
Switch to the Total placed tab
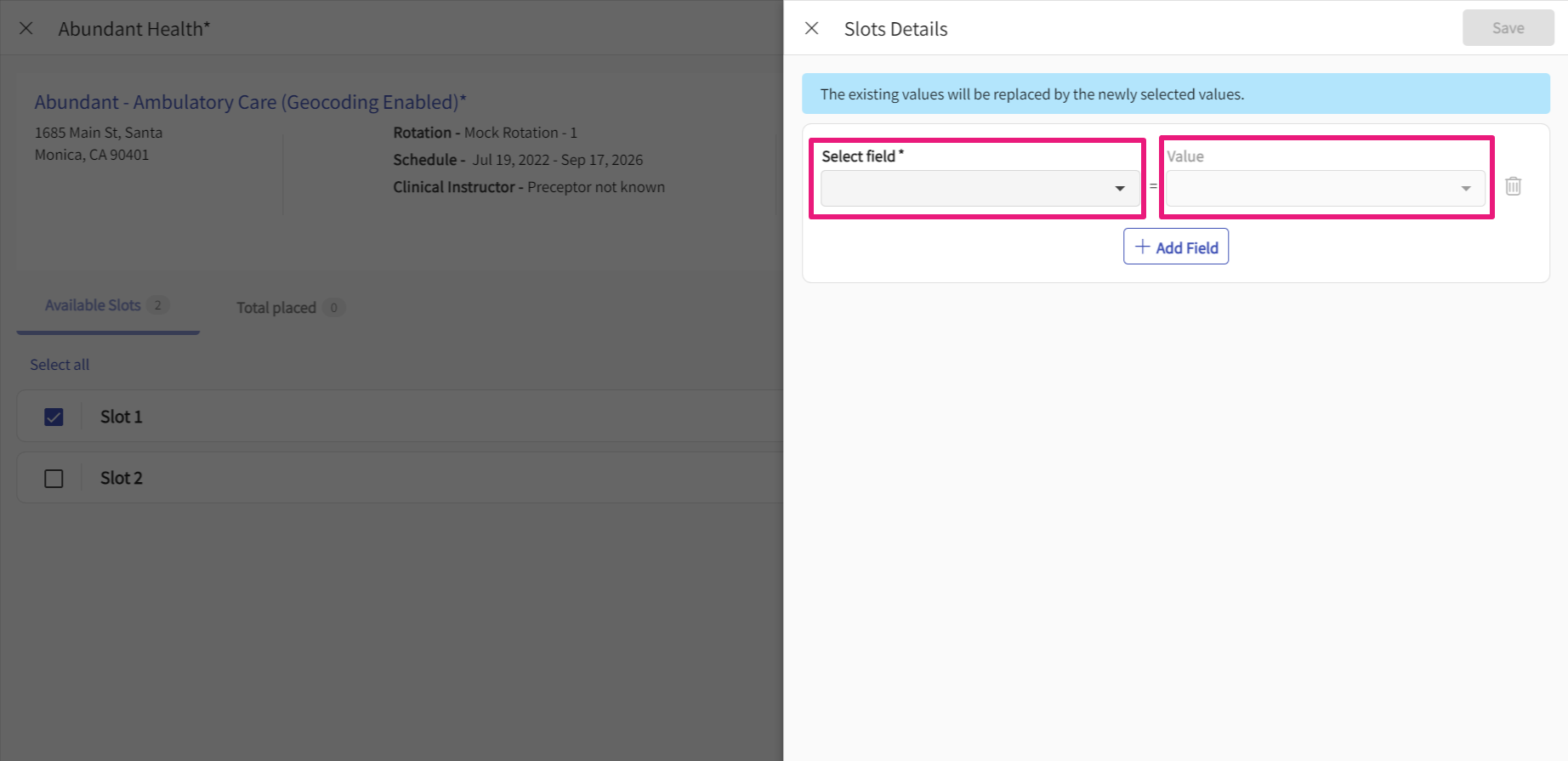[x=276, y=308]
